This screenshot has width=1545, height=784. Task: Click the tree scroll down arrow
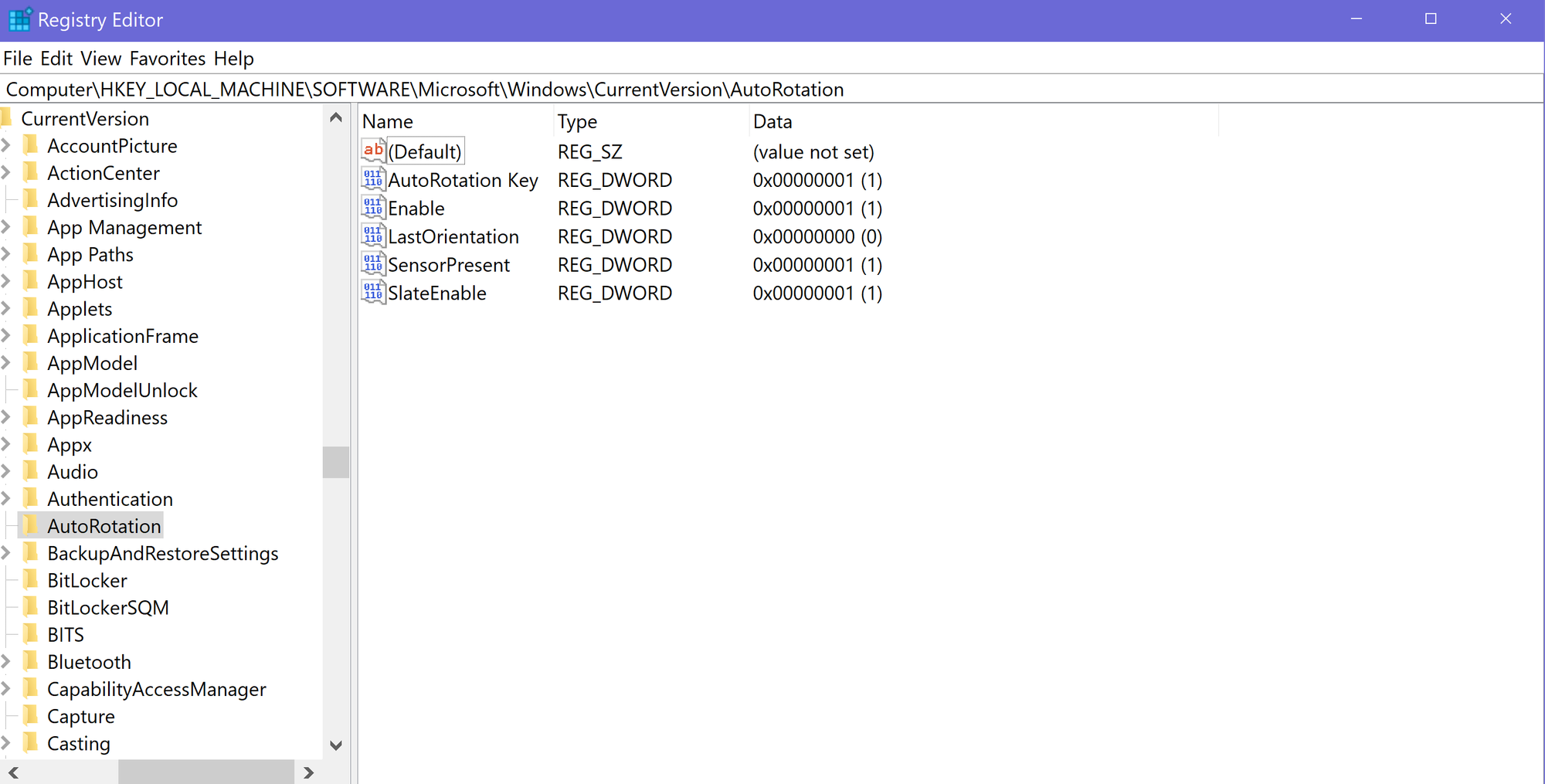tap(336, 745)
